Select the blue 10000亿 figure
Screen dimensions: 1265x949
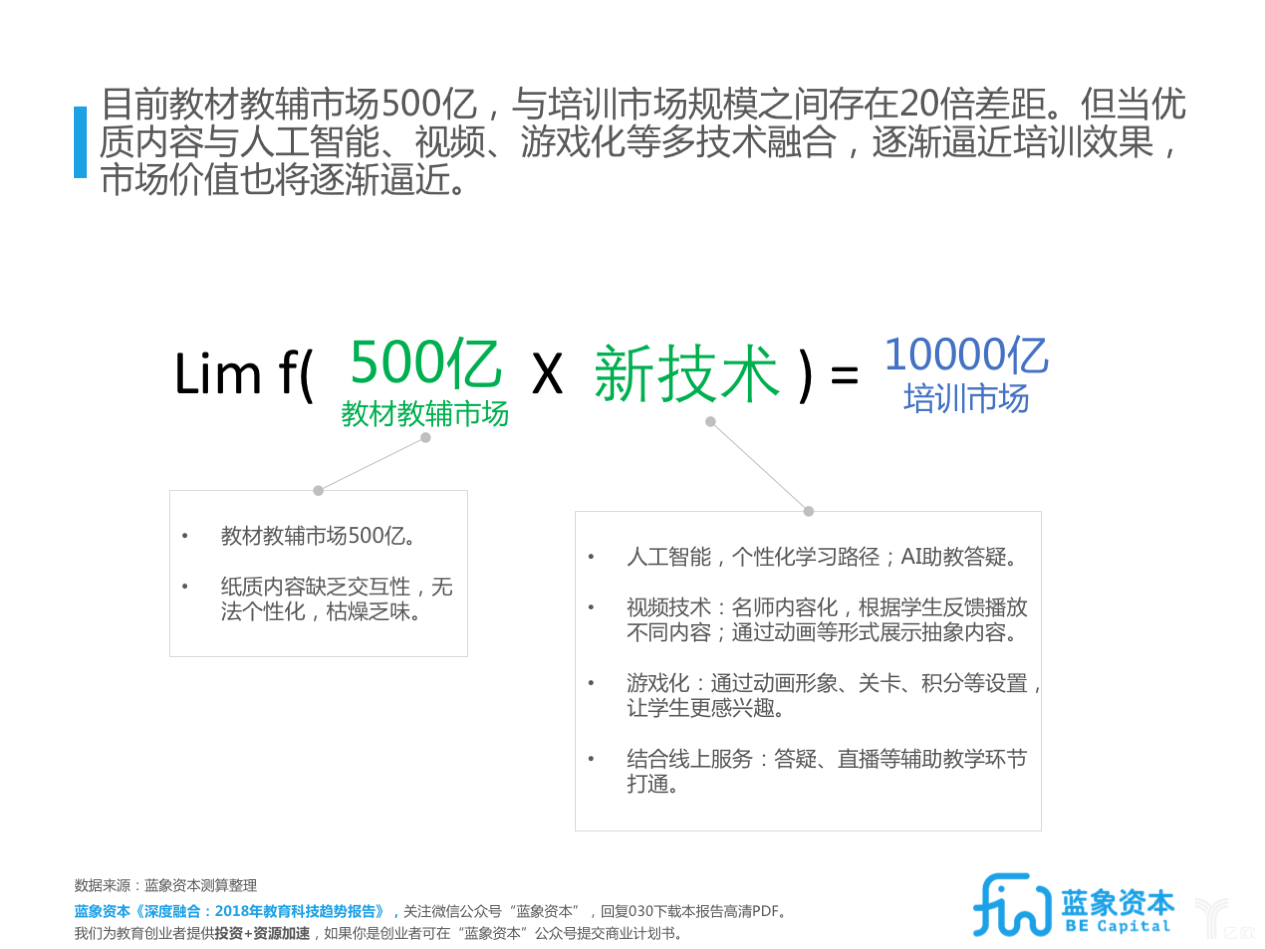point(966,357)
